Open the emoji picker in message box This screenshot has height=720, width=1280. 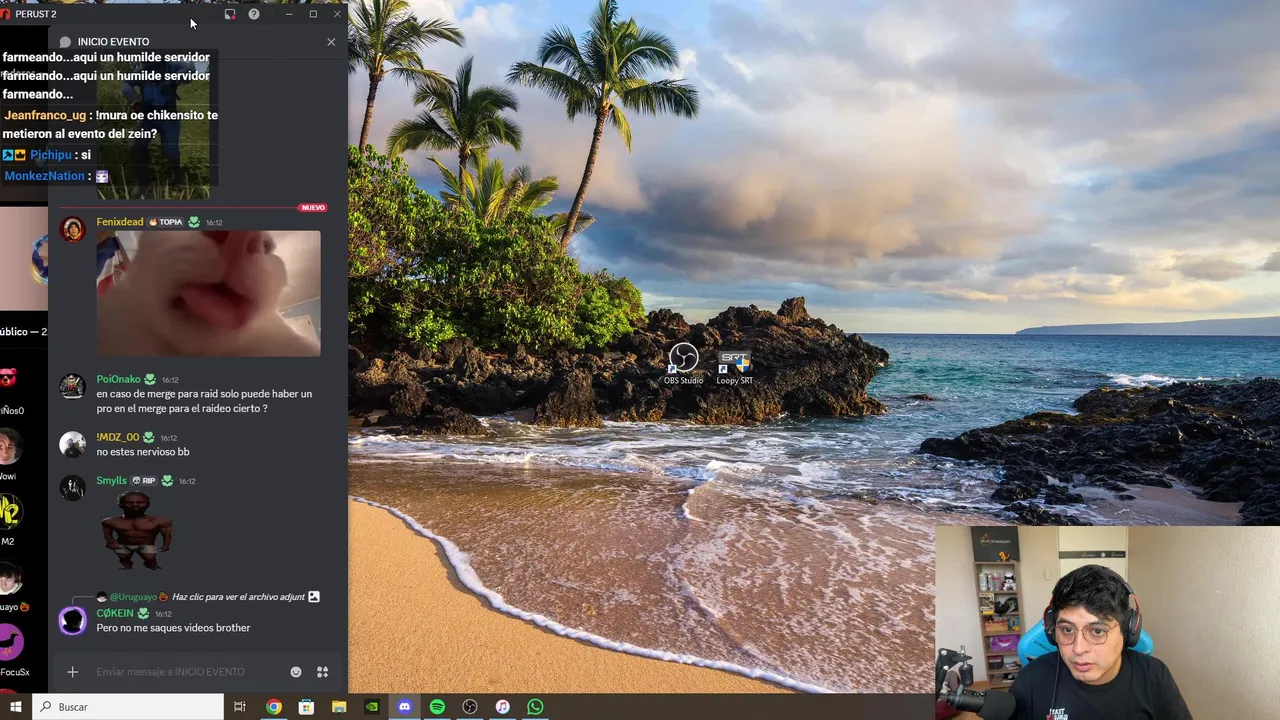pyautogui.click(x=296, y=672)
